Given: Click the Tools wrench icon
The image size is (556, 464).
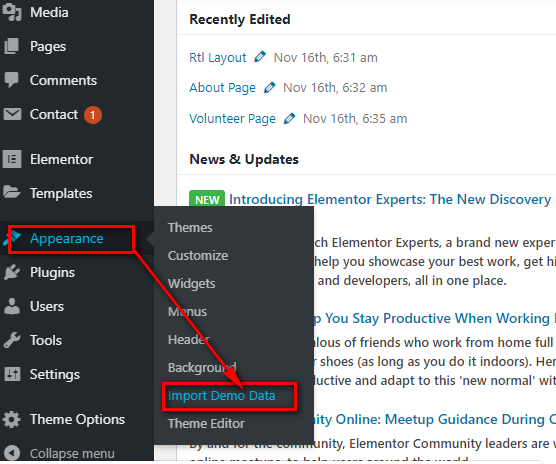Looking at the screenshot, I should coord(12,340).
